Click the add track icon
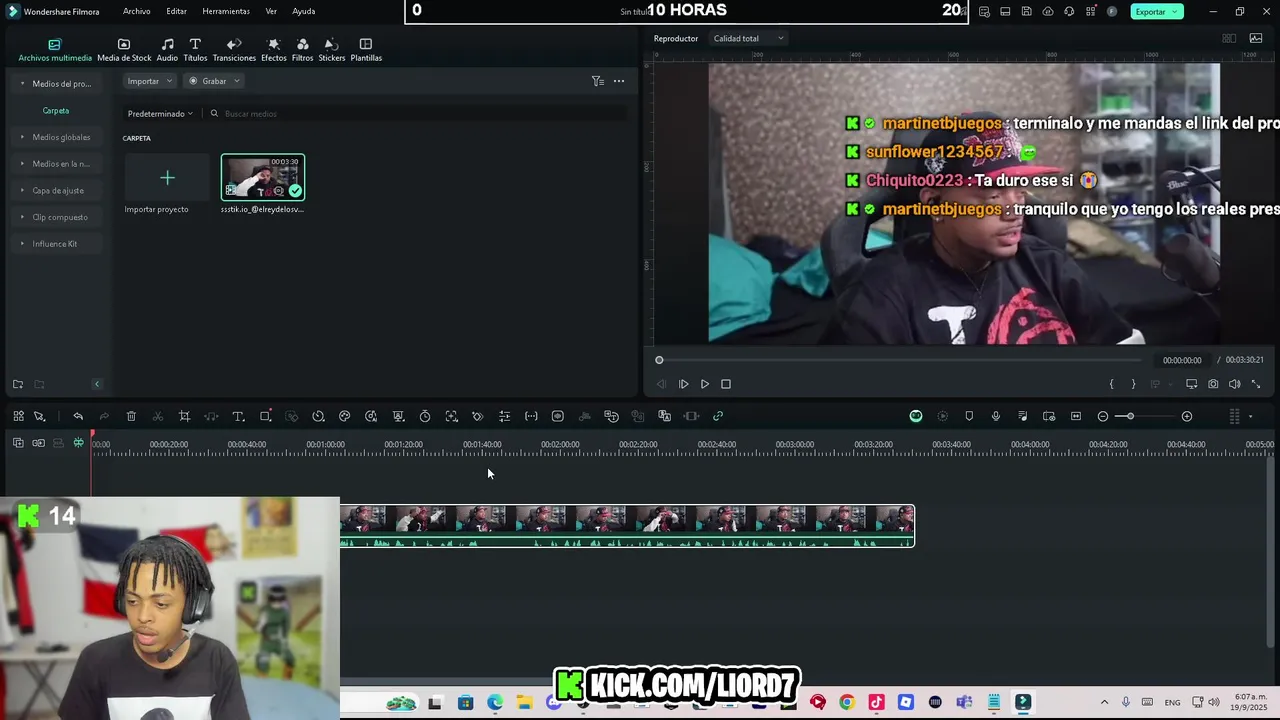This screenshot has height=720, width=1280. [x=18, y=443]
